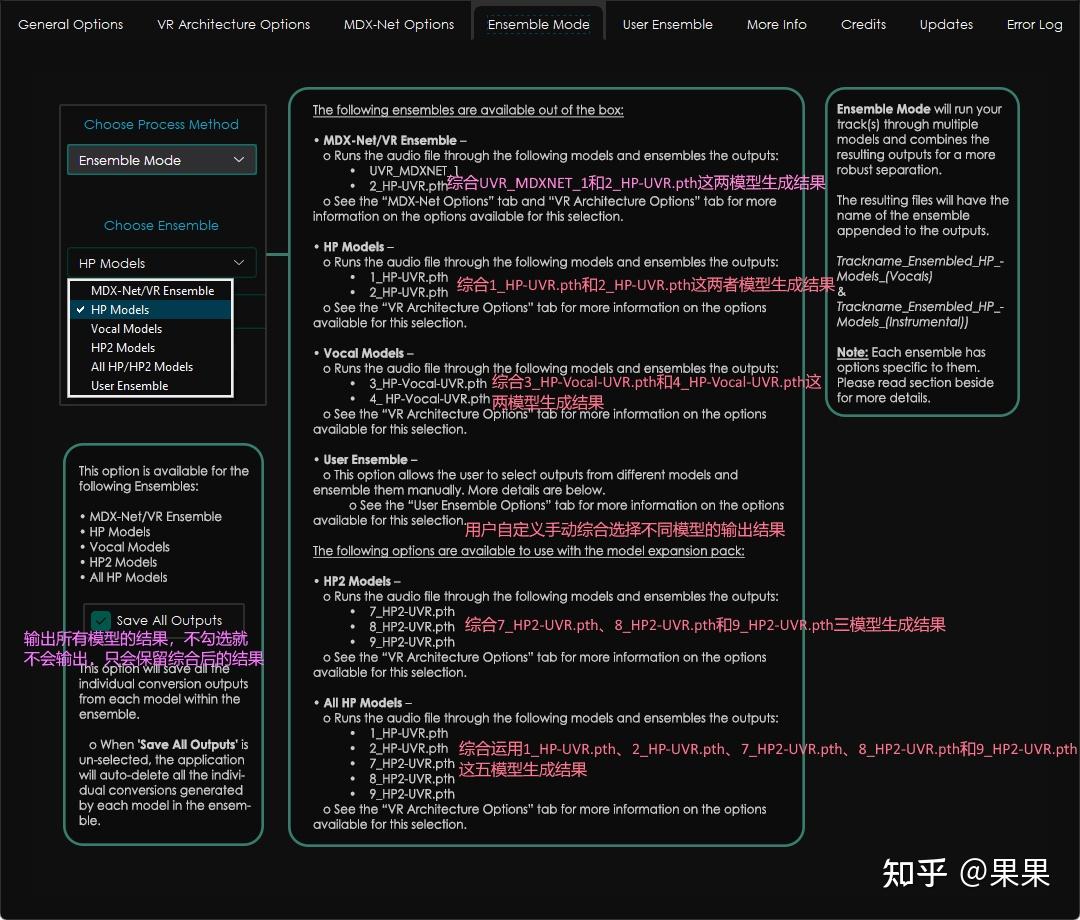Open the VR Architecture Options tab
The height and width of the screenshot is (920, 1080).
coord(233,24)
